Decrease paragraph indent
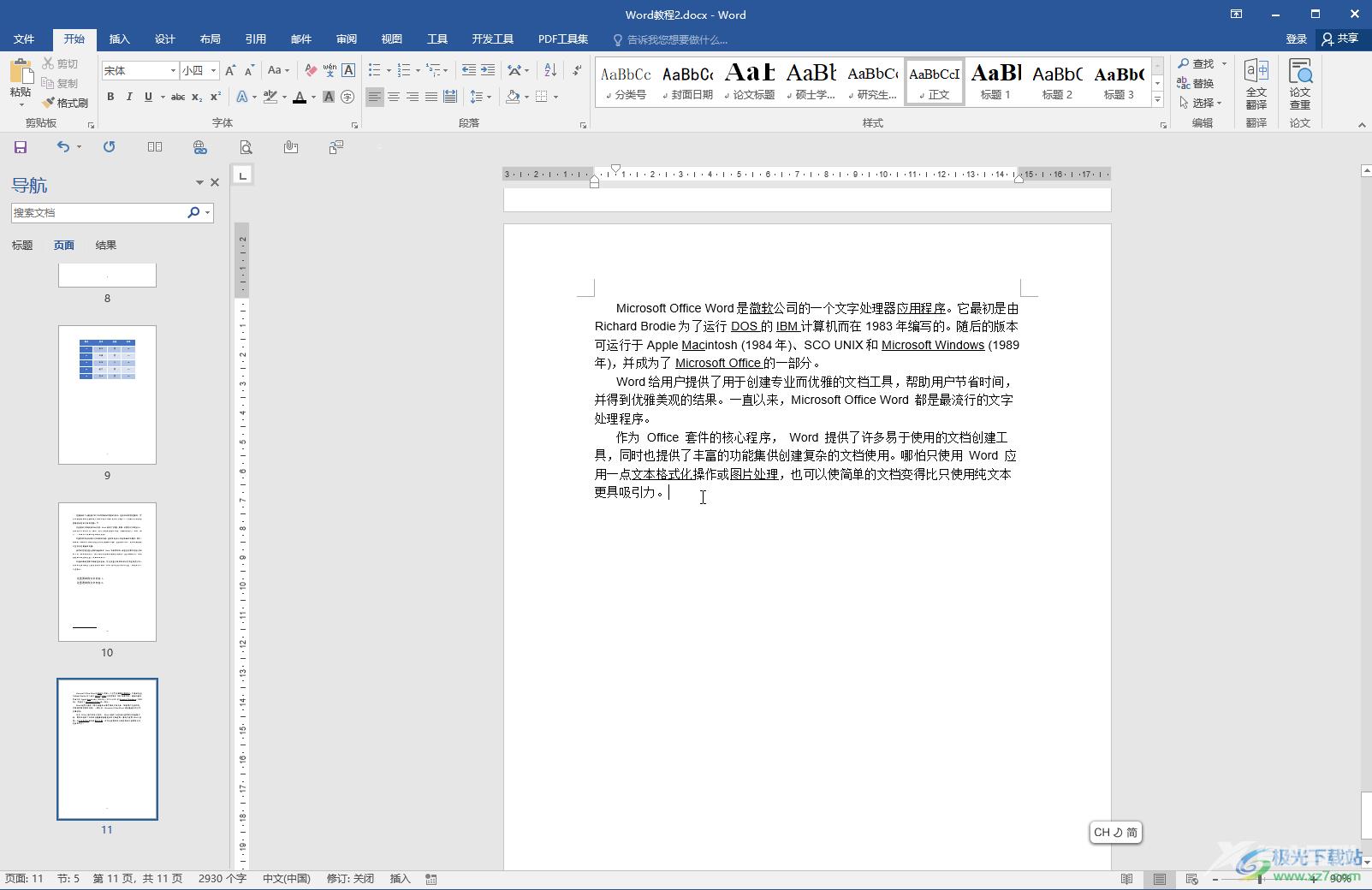Viewport: 1372px width, 890px height. 468,70
